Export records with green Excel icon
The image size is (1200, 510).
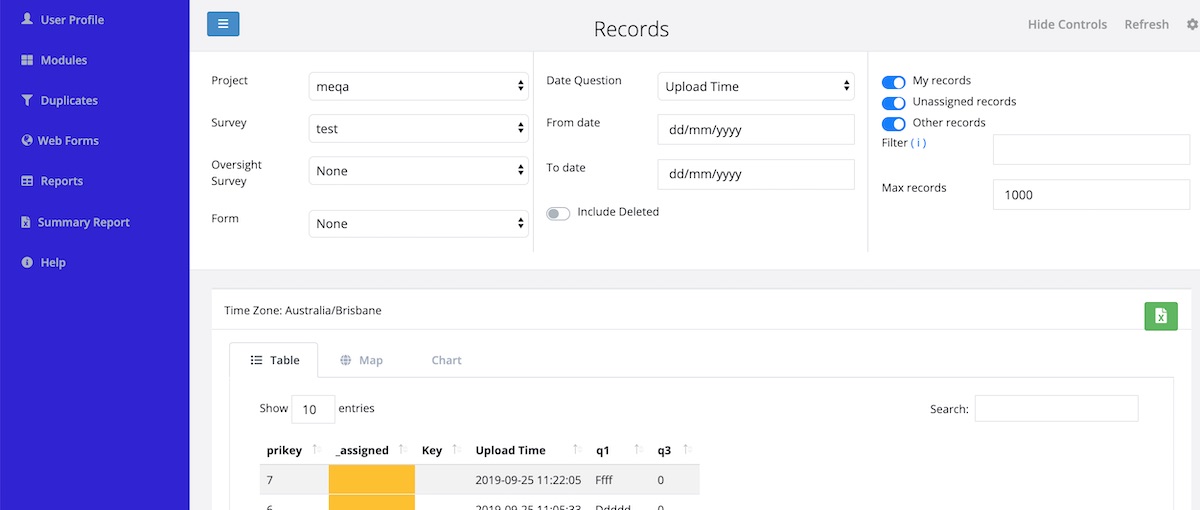pos(1161,316)
